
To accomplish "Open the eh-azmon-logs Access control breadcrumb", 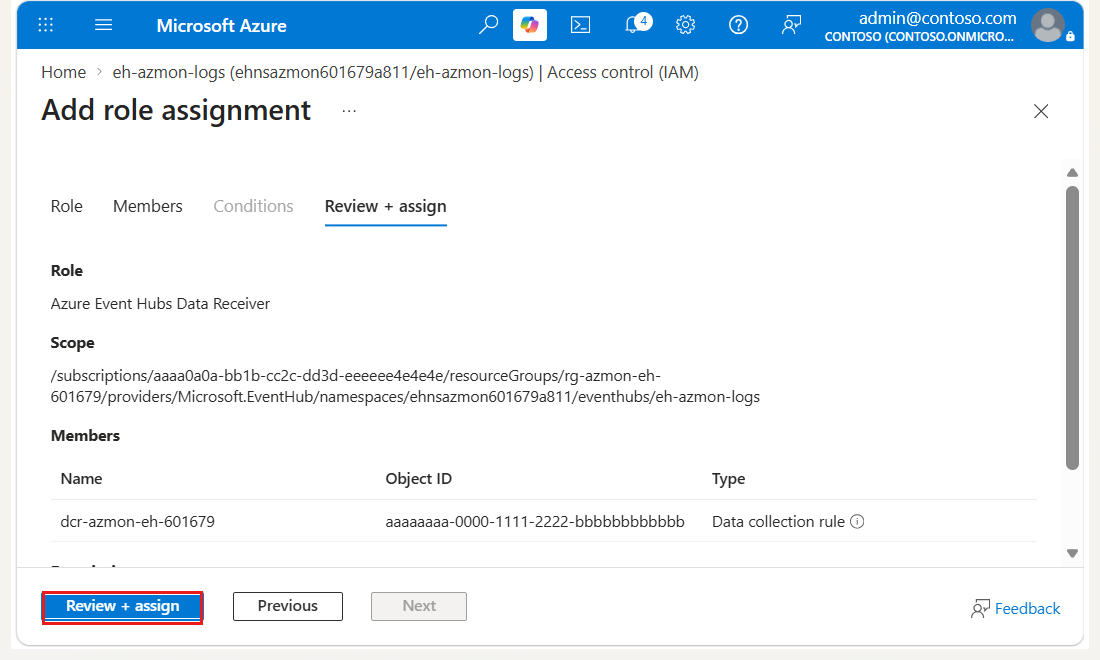I will tap(405, 72).
